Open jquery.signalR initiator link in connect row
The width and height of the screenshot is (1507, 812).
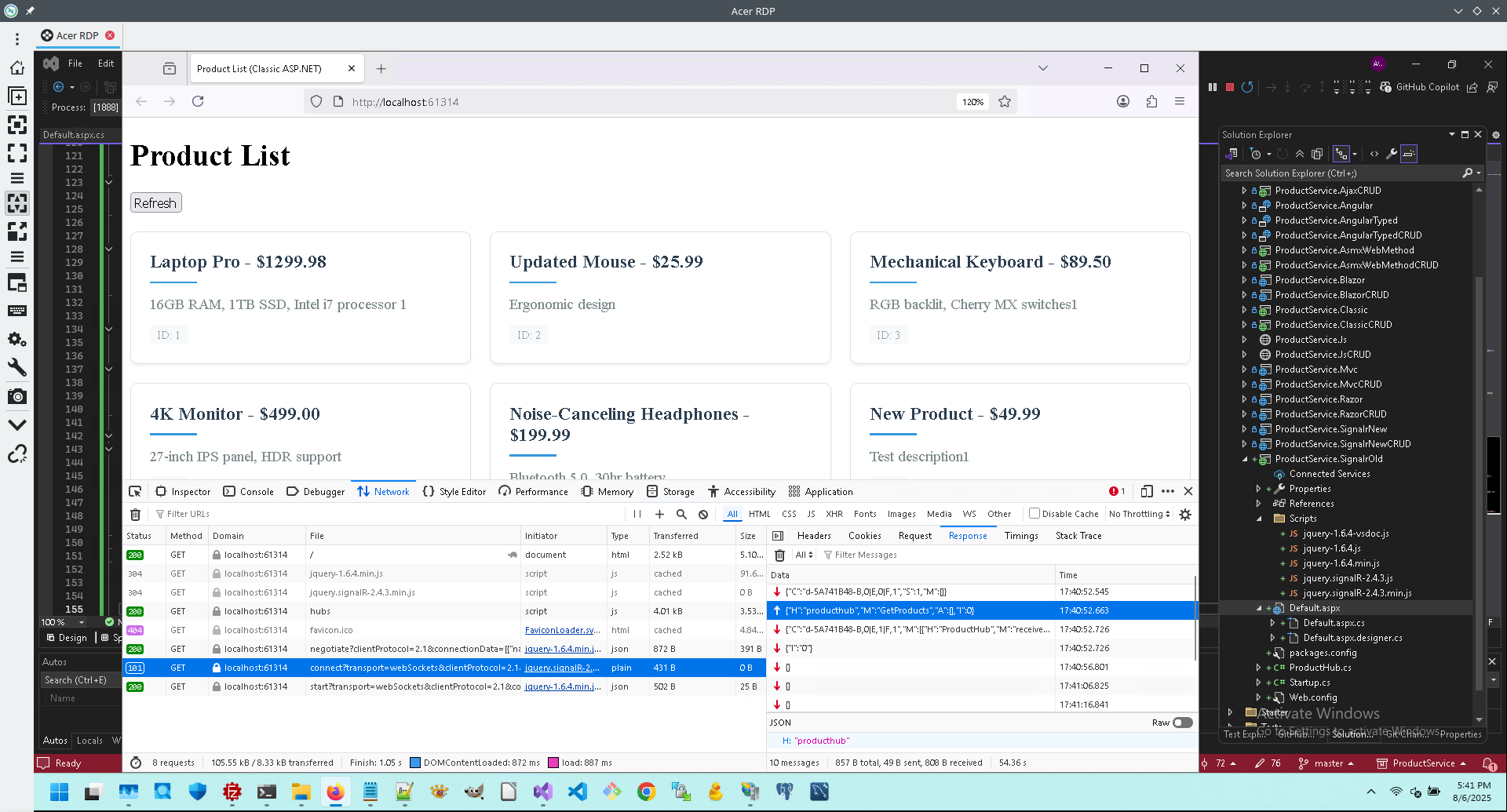[x=562, y=668]
